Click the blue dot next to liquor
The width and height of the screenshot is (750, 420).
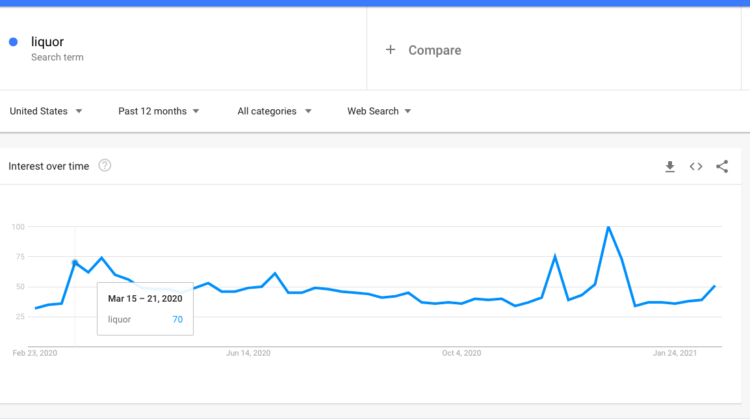[x=13, y=42]
